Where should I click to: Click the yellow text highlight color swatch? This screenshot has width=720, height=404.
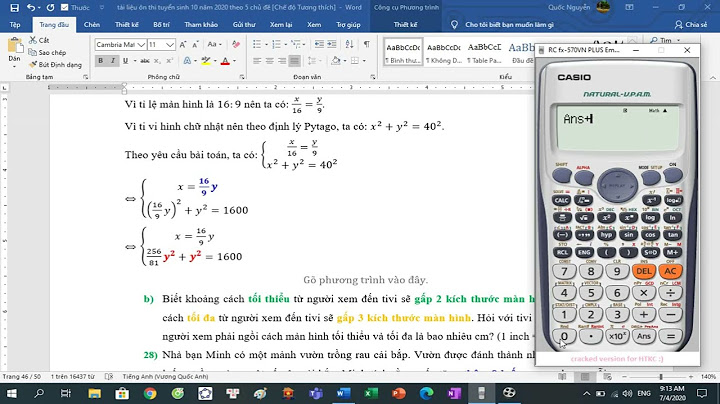[x=206, y=61]
